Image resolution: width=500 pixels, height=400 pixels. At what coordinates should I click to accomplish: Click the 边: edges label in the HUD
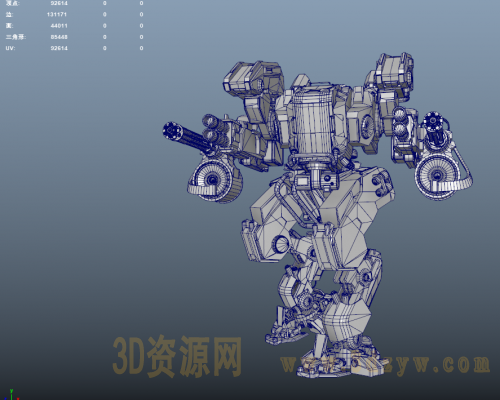[9, 14]
